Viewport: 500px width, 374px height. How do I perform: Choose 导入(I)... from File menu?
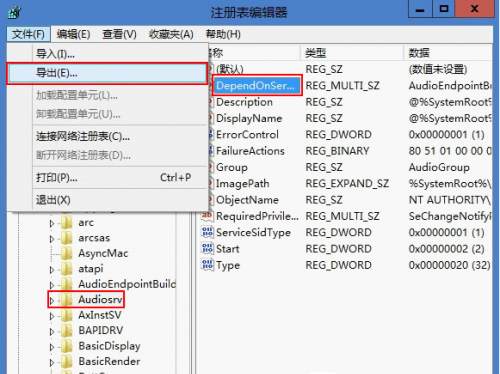[x=107, y=53]
